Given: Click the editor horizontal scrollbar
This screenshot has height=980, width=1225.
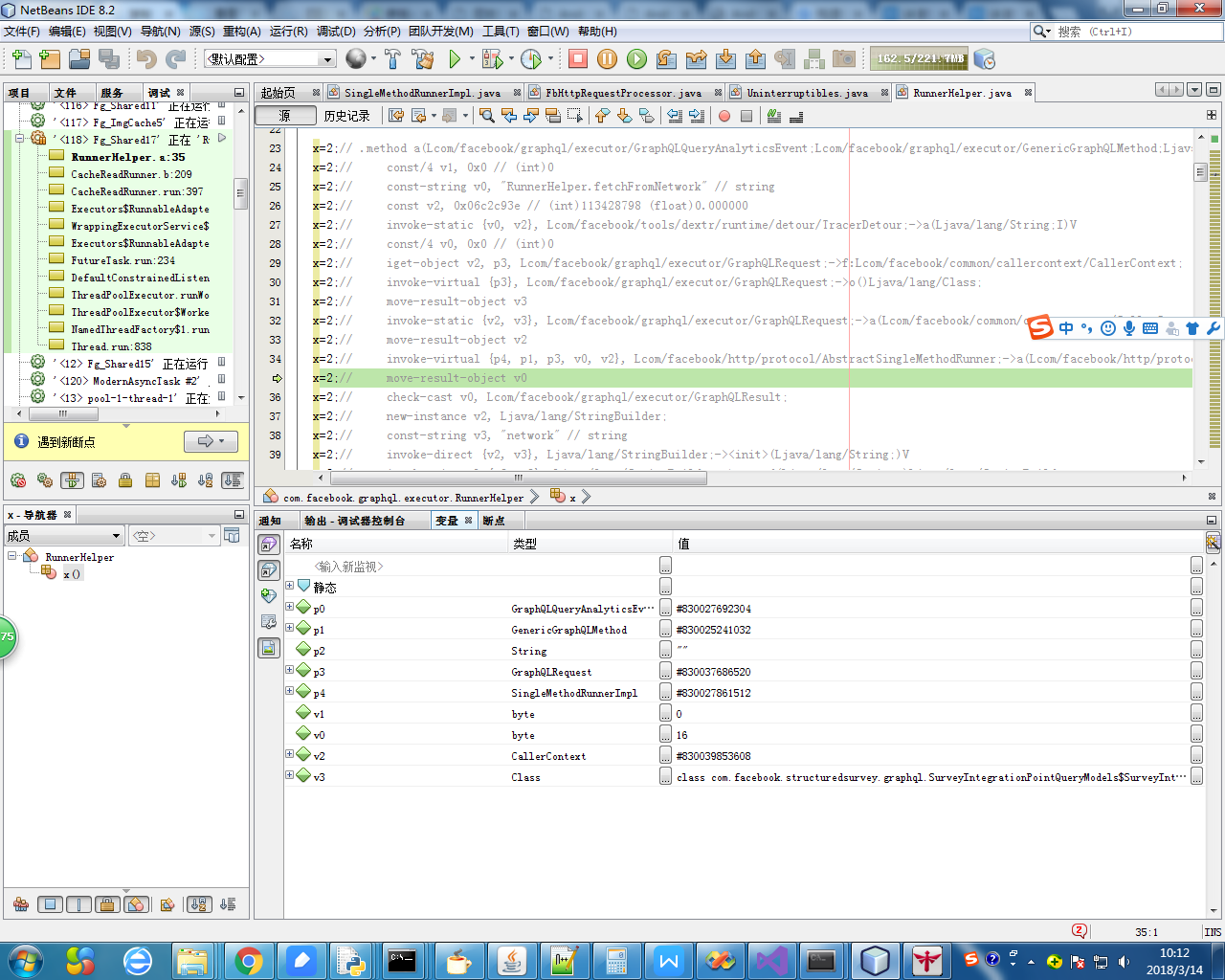Looking at the screenshot, I should point(518,478).
